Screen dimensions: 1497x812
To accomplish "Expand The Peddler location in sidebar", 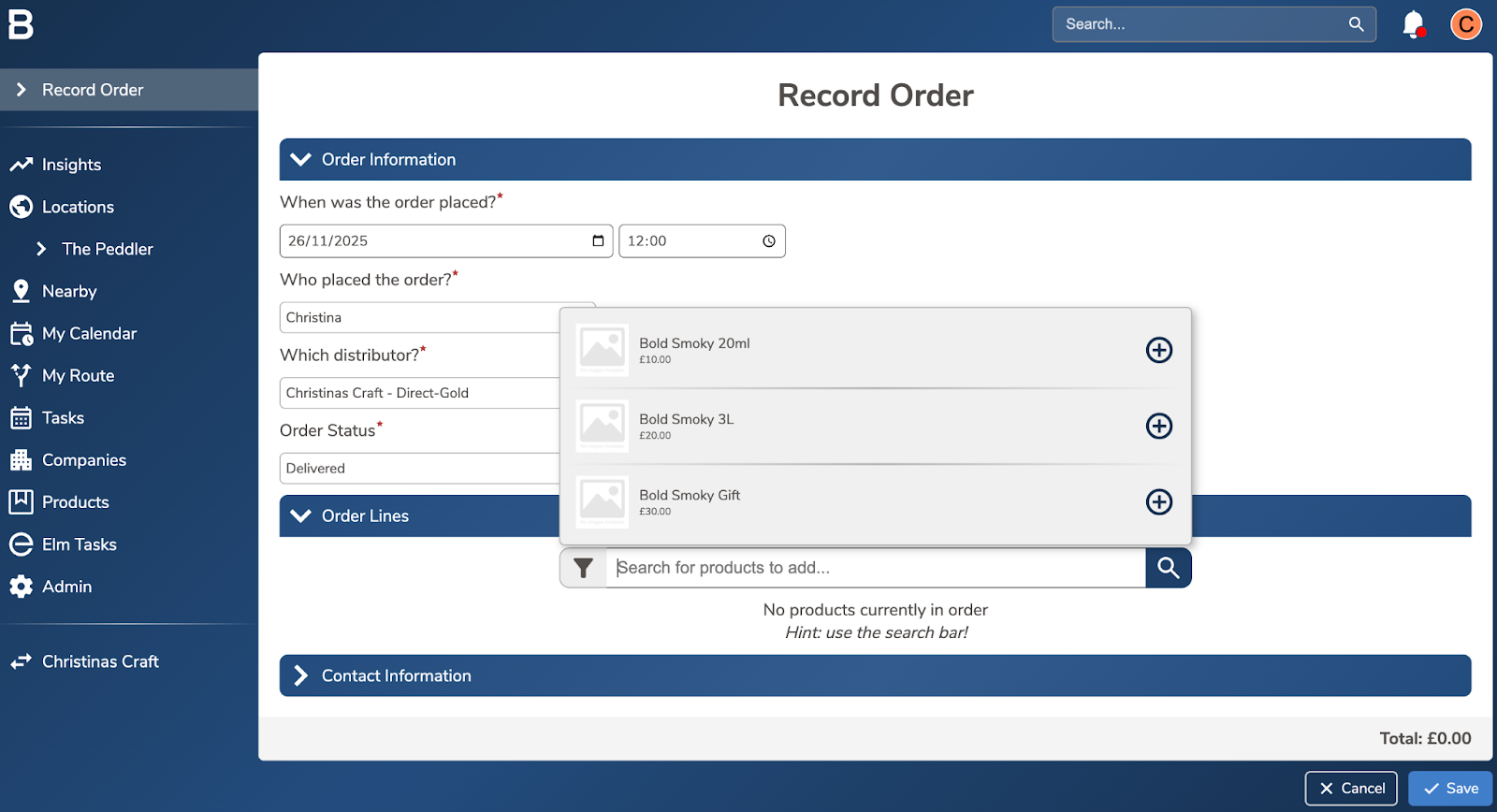I will 41,249.
